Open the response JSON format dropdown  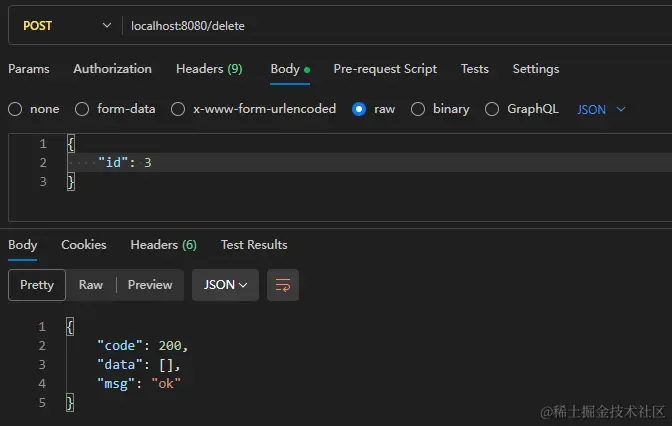225,285
